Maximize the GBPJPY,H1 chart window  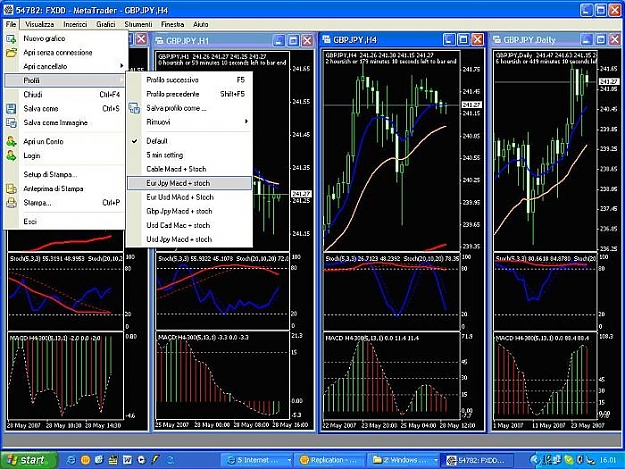click(293, 41)
